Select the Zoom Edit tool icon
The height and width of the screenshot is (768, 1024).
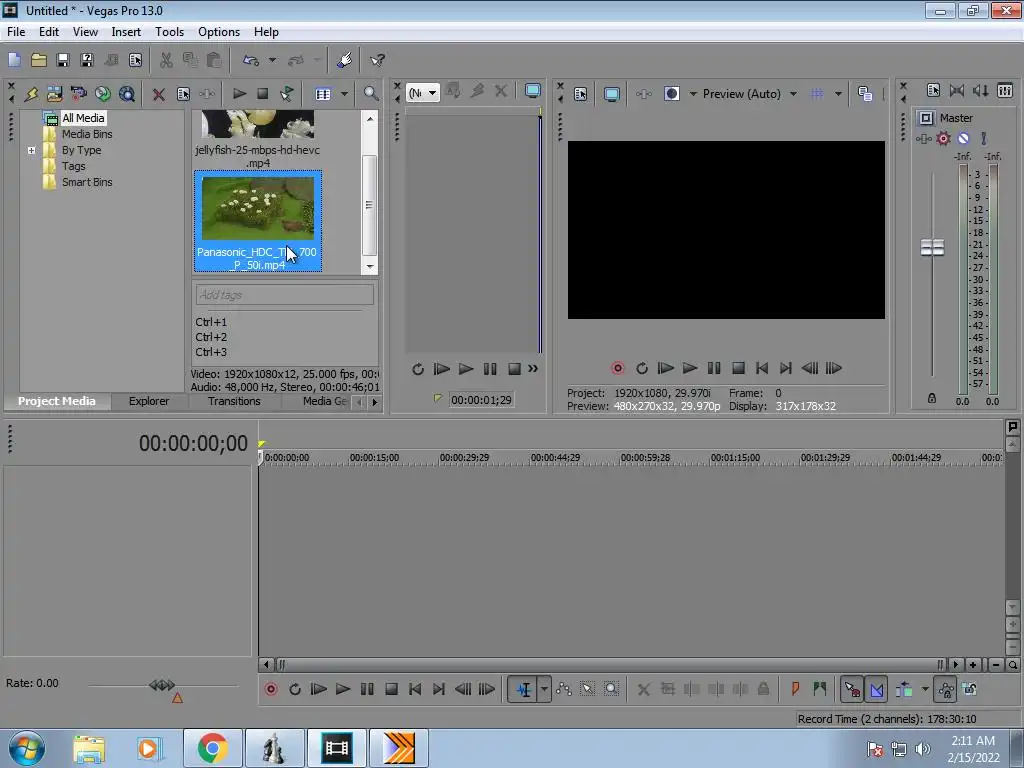tap(611, 689)
